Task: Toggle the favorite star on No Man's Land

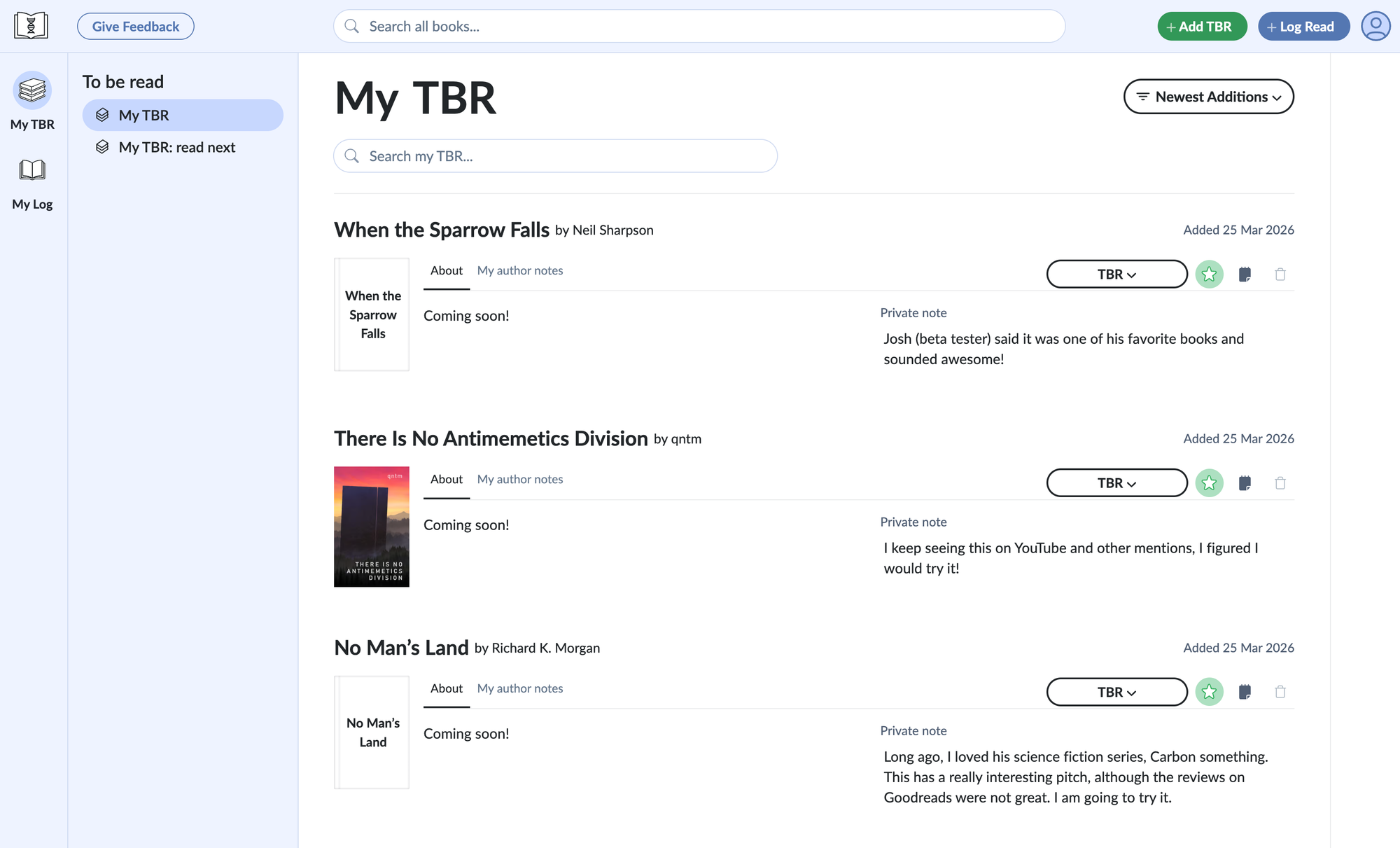Action: point(1209,692)
